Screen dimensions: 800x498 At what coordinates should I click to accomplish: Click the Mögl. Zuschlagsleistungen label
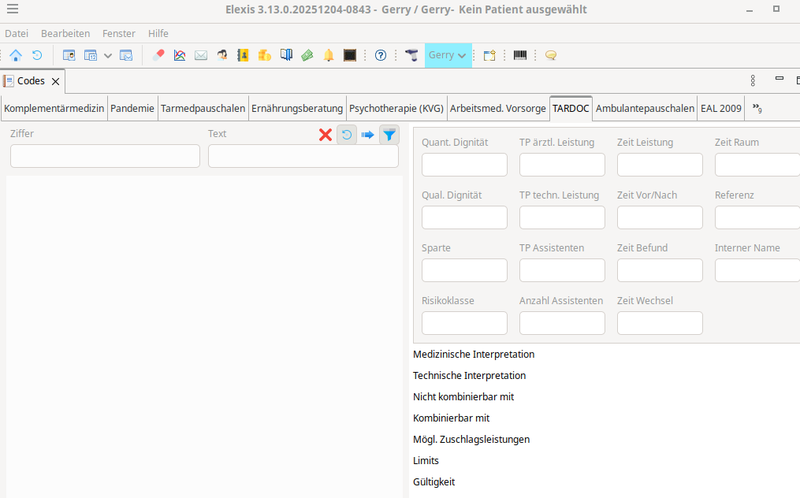pyautogui.click(x=471, y=439)
